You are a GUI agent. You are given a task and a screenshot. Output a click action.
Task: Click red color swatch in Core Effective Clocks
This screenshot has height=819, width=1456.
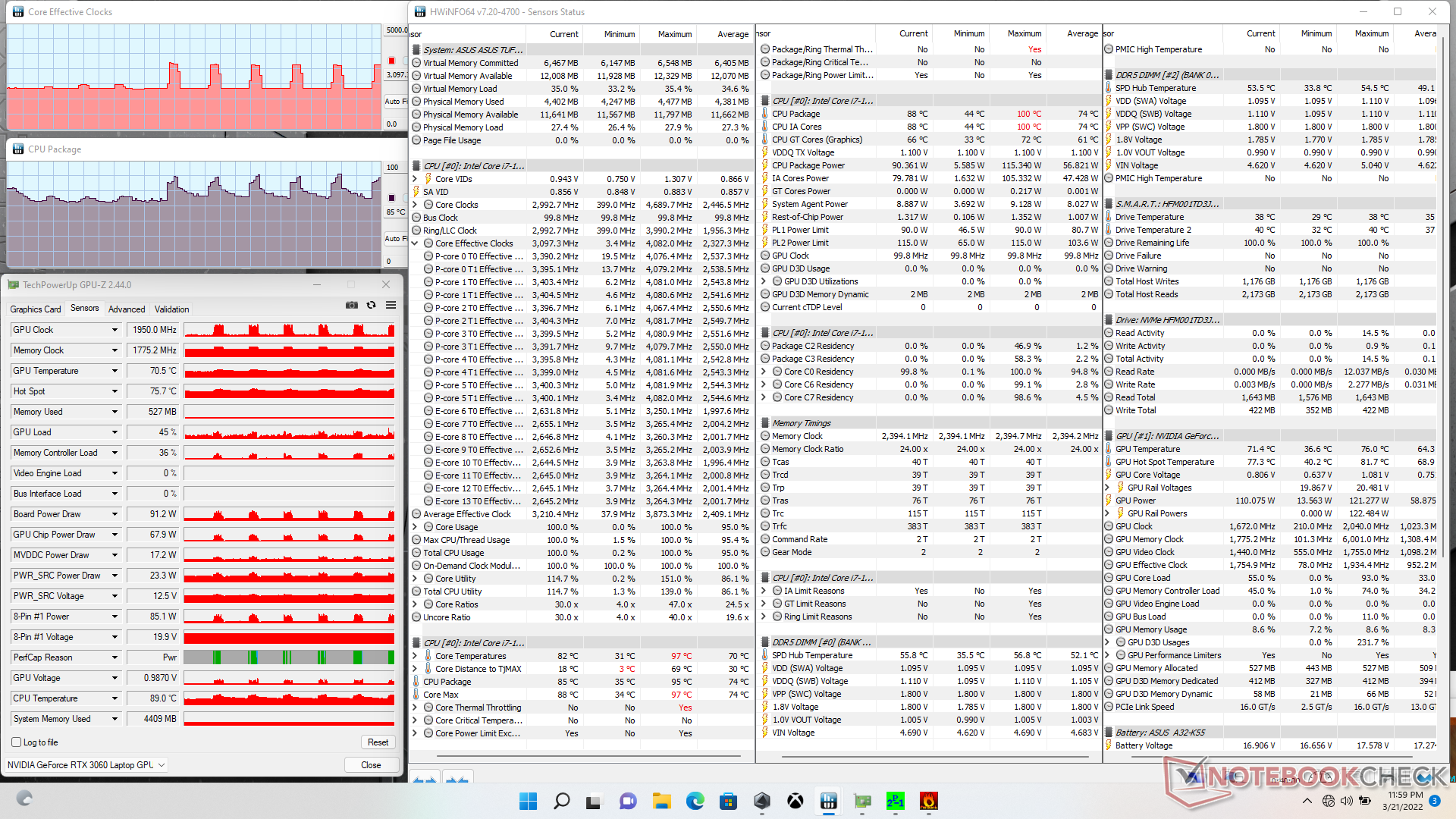point(391,61)
